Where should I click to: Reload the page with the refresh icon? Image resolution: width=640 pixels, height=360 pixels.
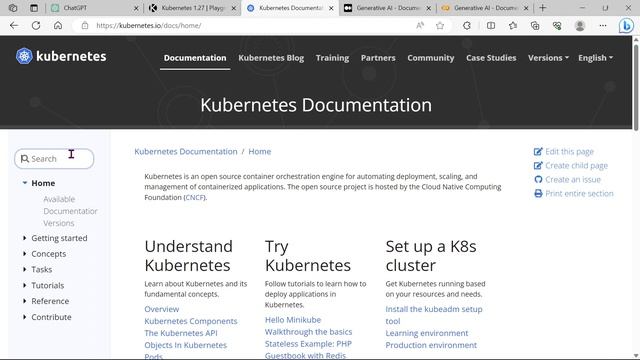coord(36,25)
